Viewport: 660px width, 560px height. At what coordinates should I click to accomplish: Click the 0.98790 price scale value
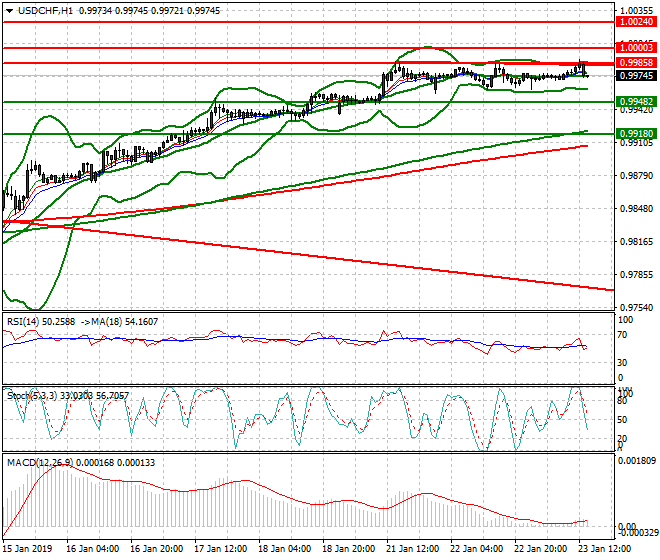(637, 176)
